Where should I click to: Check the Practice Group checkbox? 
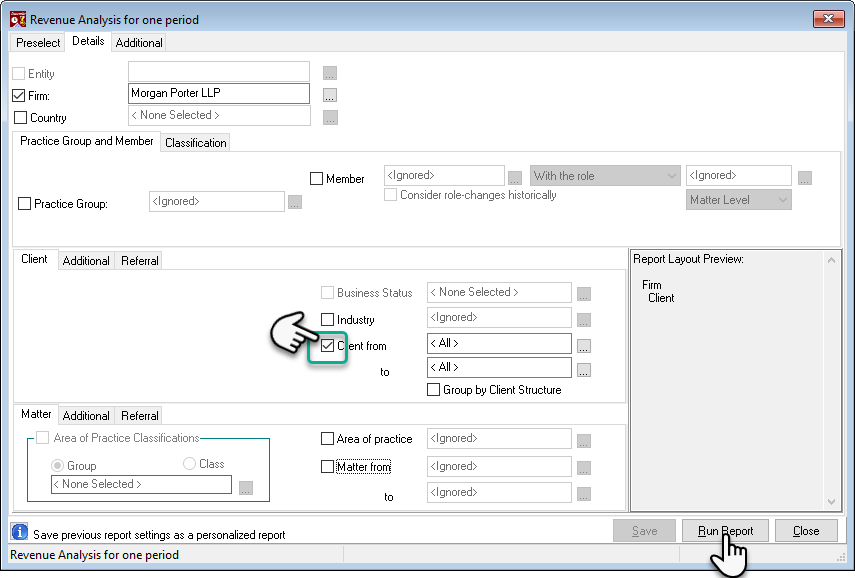point(24,203)
